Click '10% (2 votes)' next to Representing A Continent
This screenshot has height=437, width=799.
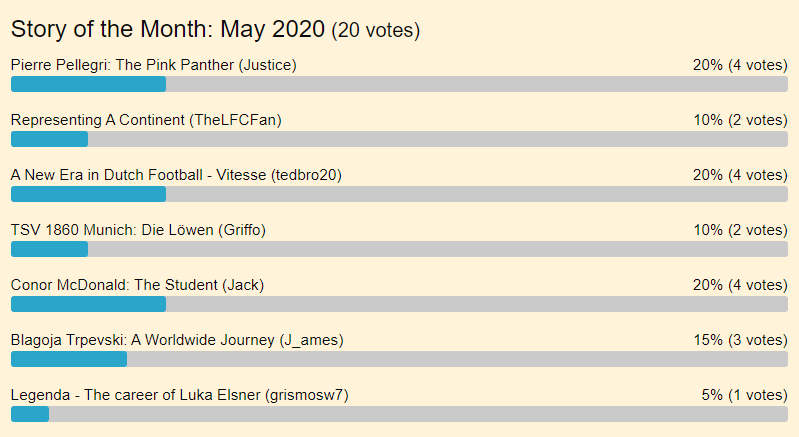[x=740, y=120]
